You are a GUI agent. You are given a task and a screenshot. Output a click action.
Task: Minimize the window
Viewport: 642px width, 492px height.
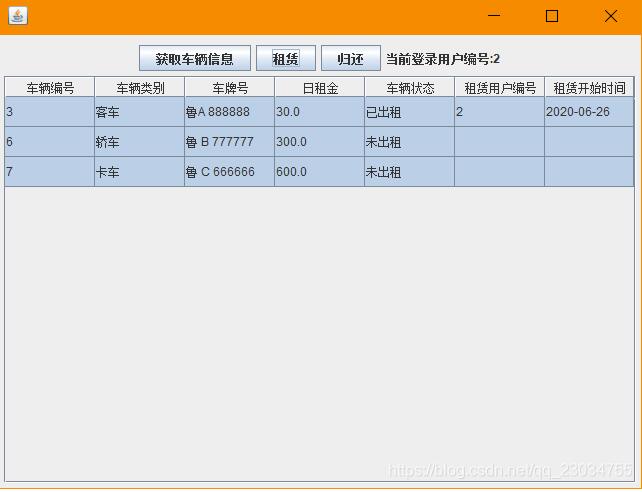click(494, 16)
